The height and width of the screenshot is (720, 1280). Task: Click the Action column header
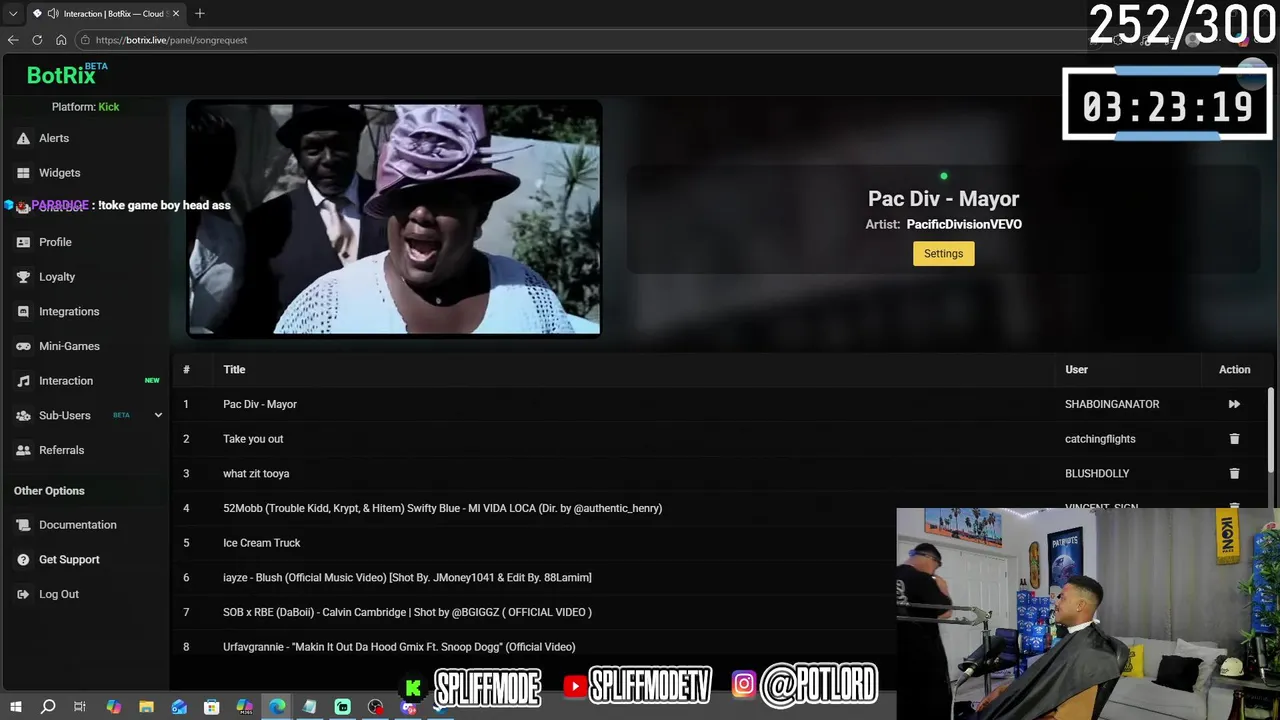(x=1234, y=369)
